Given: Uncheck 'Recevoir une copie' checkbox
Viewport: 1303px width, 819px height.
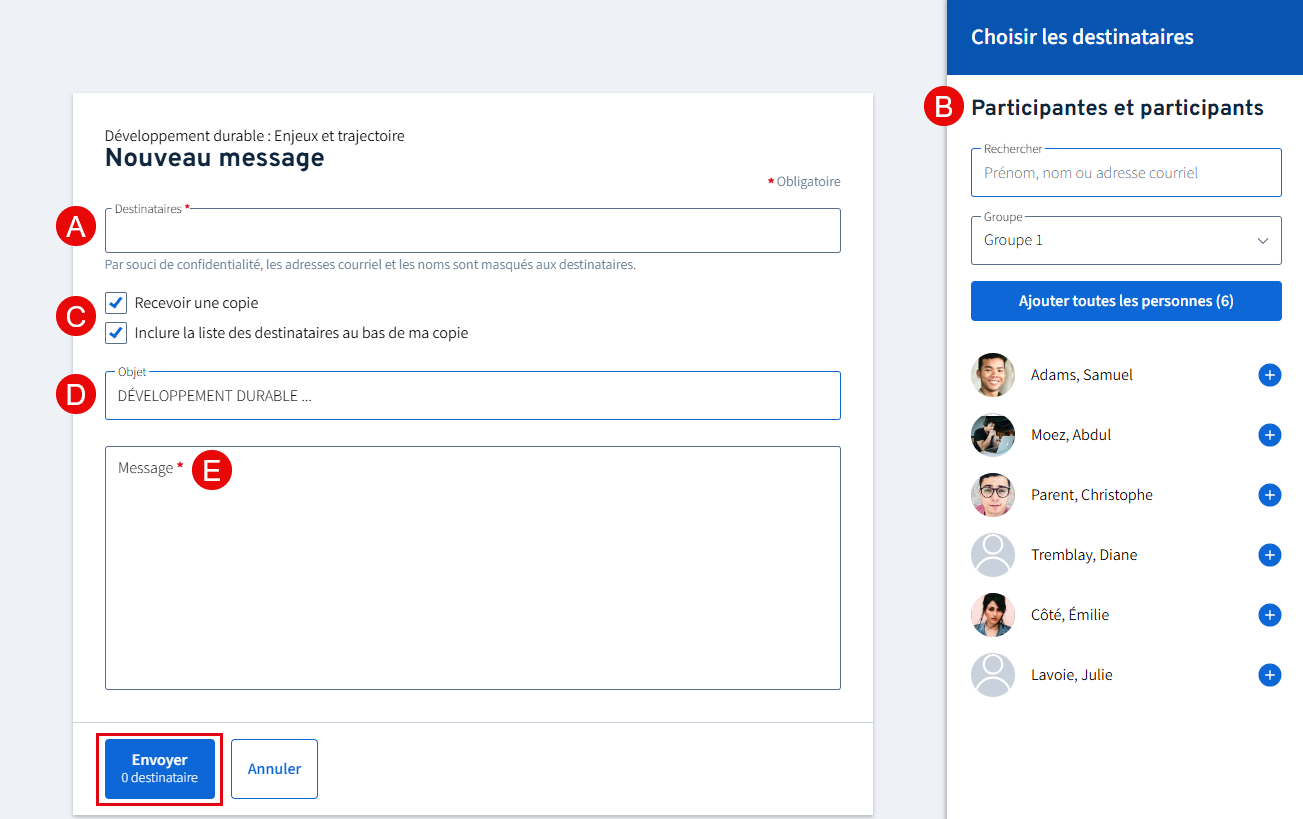Looking at the screenshot, I should click(x=116, y=303).
